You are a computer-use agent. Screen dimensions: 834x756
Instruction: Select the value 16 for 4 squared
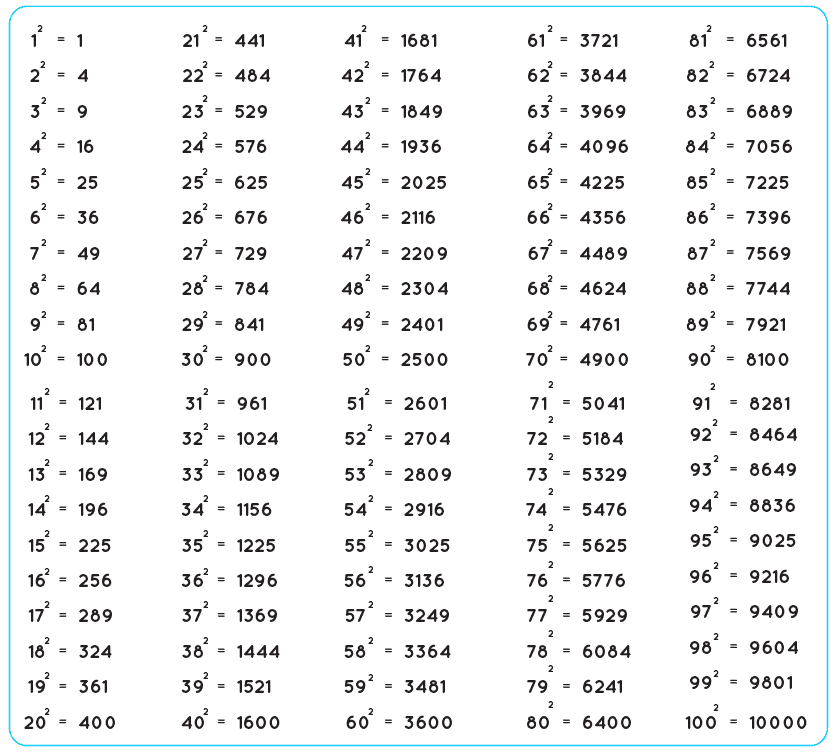click(x=86, y=147)
